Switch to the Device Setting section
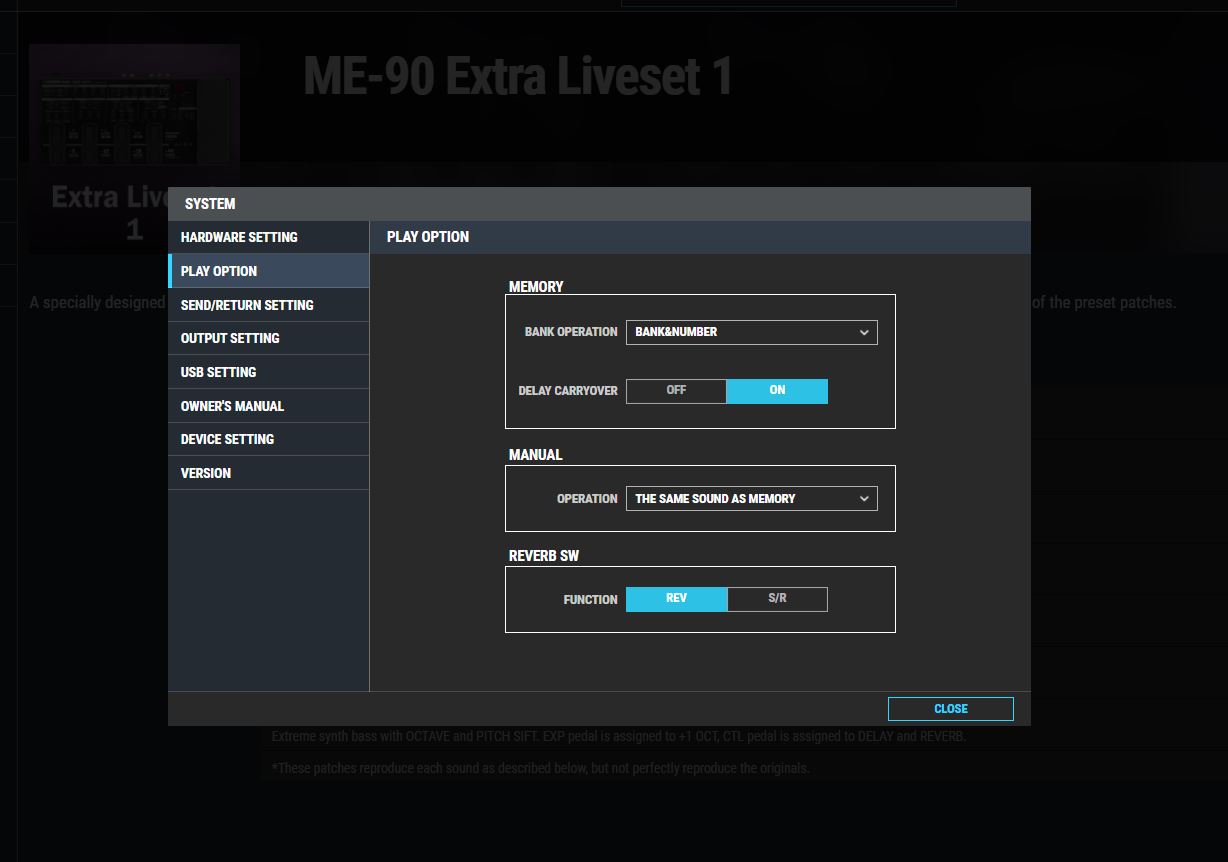Screen dimensions: 1228x862 pyautogui.click(x=268, y=439)
